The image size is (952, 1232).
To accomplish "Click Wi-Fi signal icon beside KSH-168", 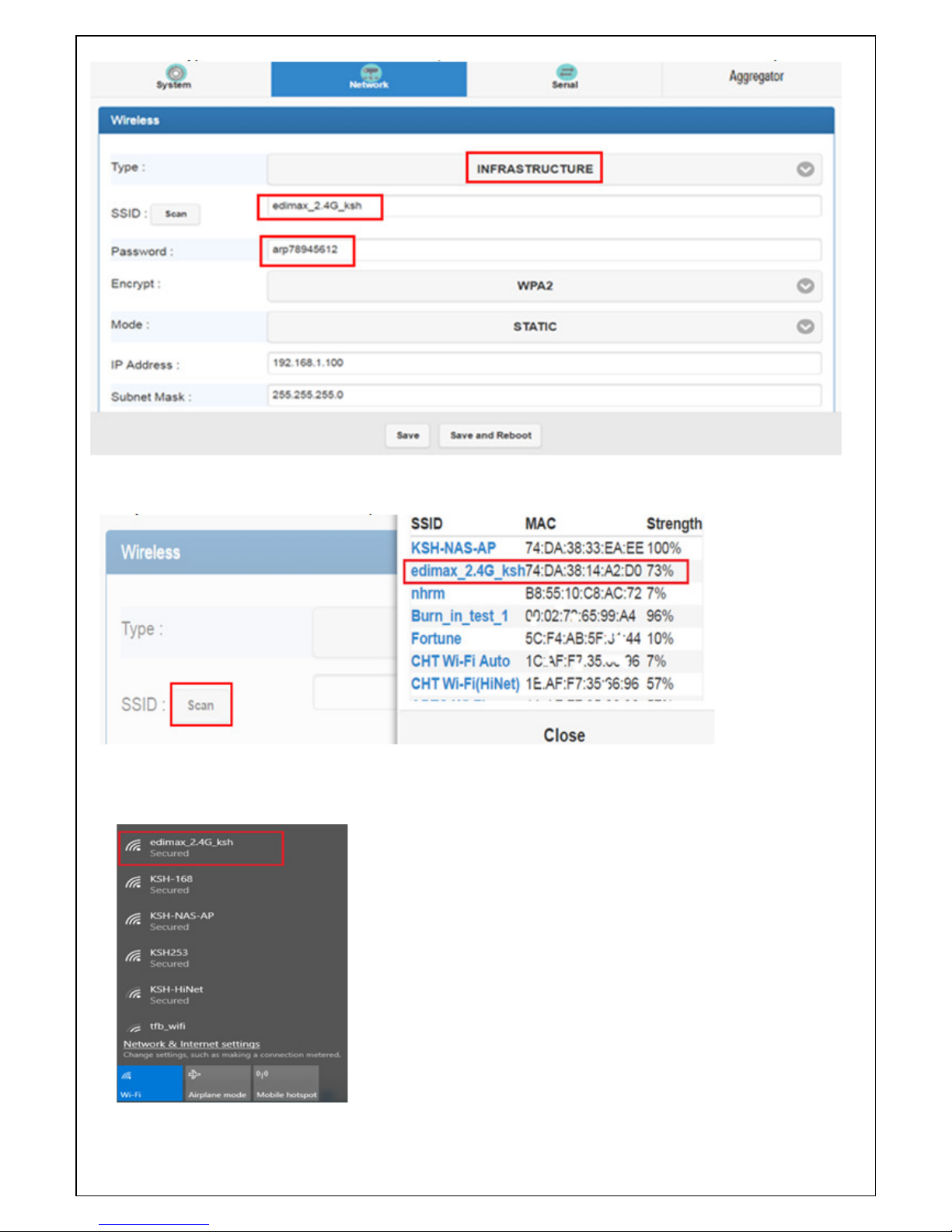I will tap(134, 883).
